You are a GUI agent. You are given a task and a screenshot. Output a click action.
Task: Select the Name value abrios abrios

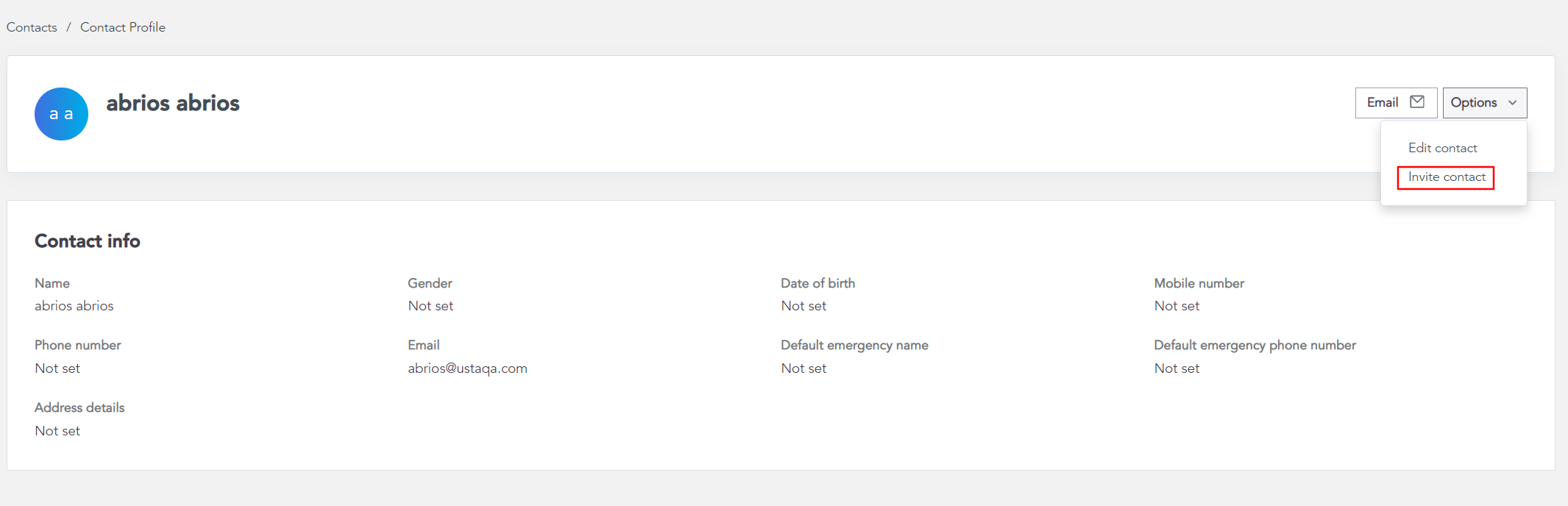(x=74, y=306)
